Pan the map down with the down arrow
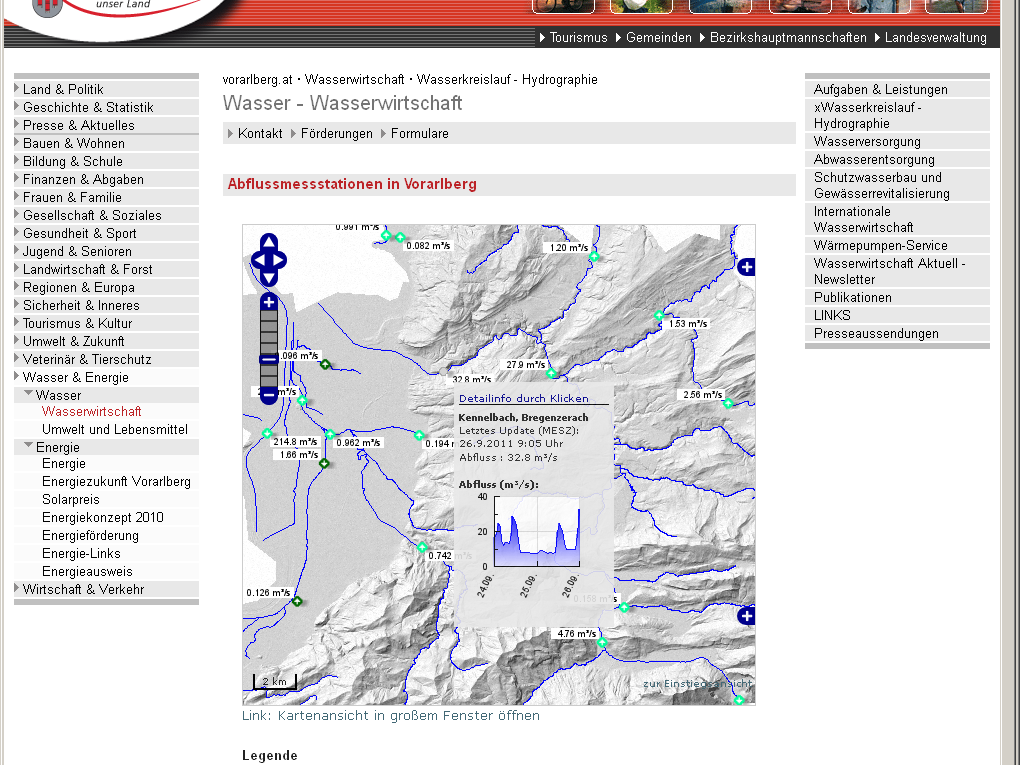The width and height of the screenshot is (1020, 765). point(268,278)
